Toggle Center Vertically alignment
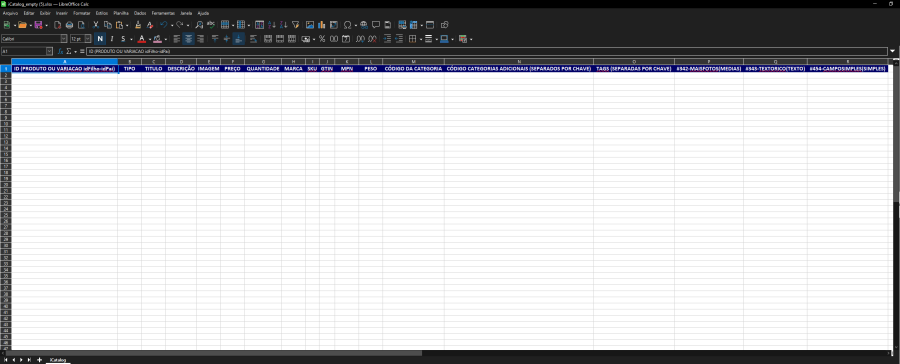The image size is (900, 364). pyautogui.click(x=227, y=39)
